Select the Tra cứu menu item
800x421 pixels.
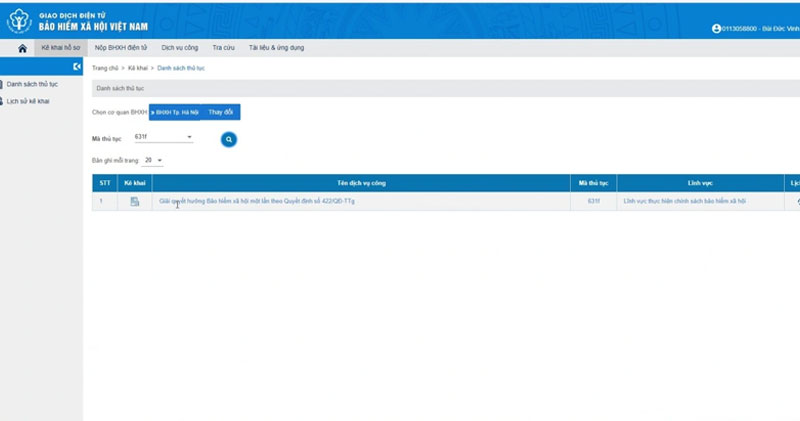[x=223, y=48]
